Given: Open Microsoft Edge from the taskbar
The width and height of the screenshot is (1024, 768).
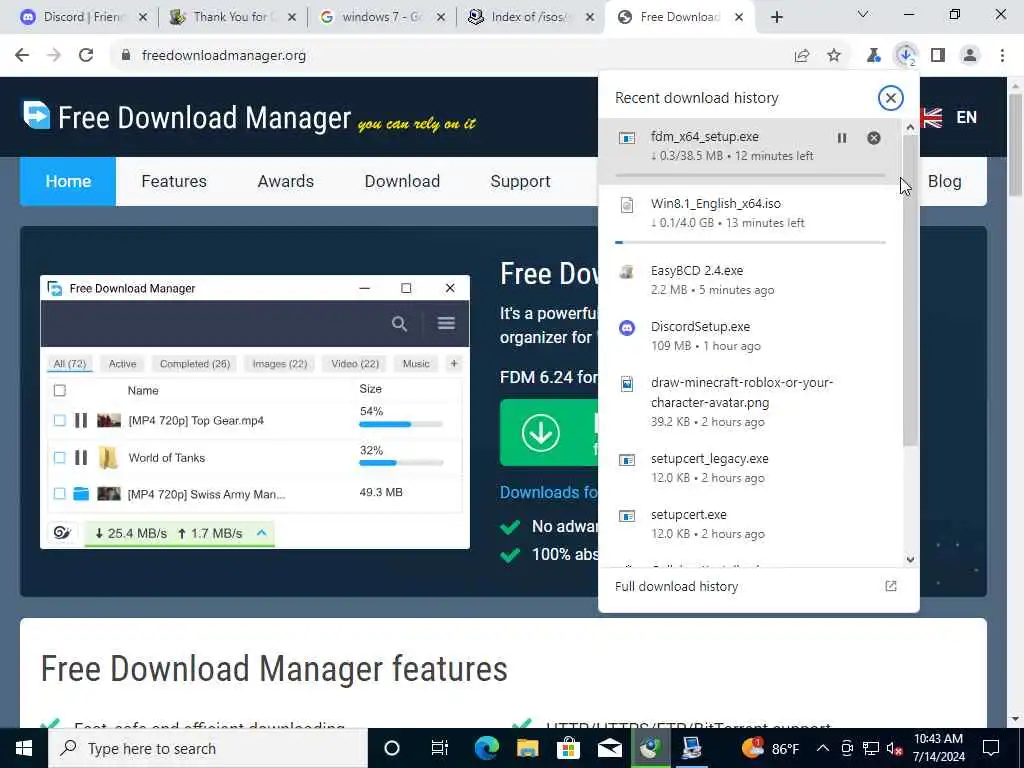Looking at the screenshot, I should (x=487, y=748).
